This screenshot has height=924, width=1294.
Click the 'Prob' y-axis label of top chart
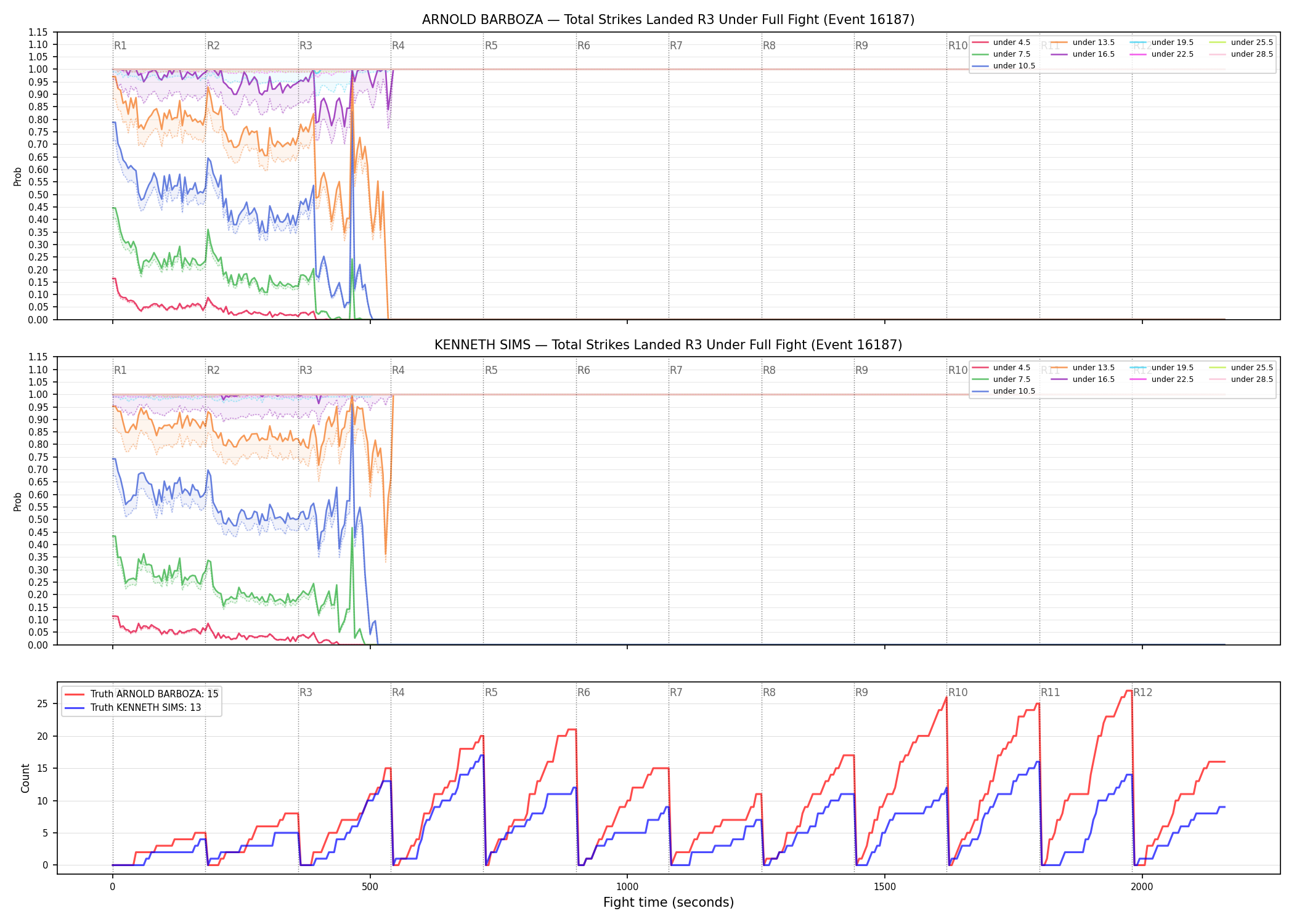18,176
